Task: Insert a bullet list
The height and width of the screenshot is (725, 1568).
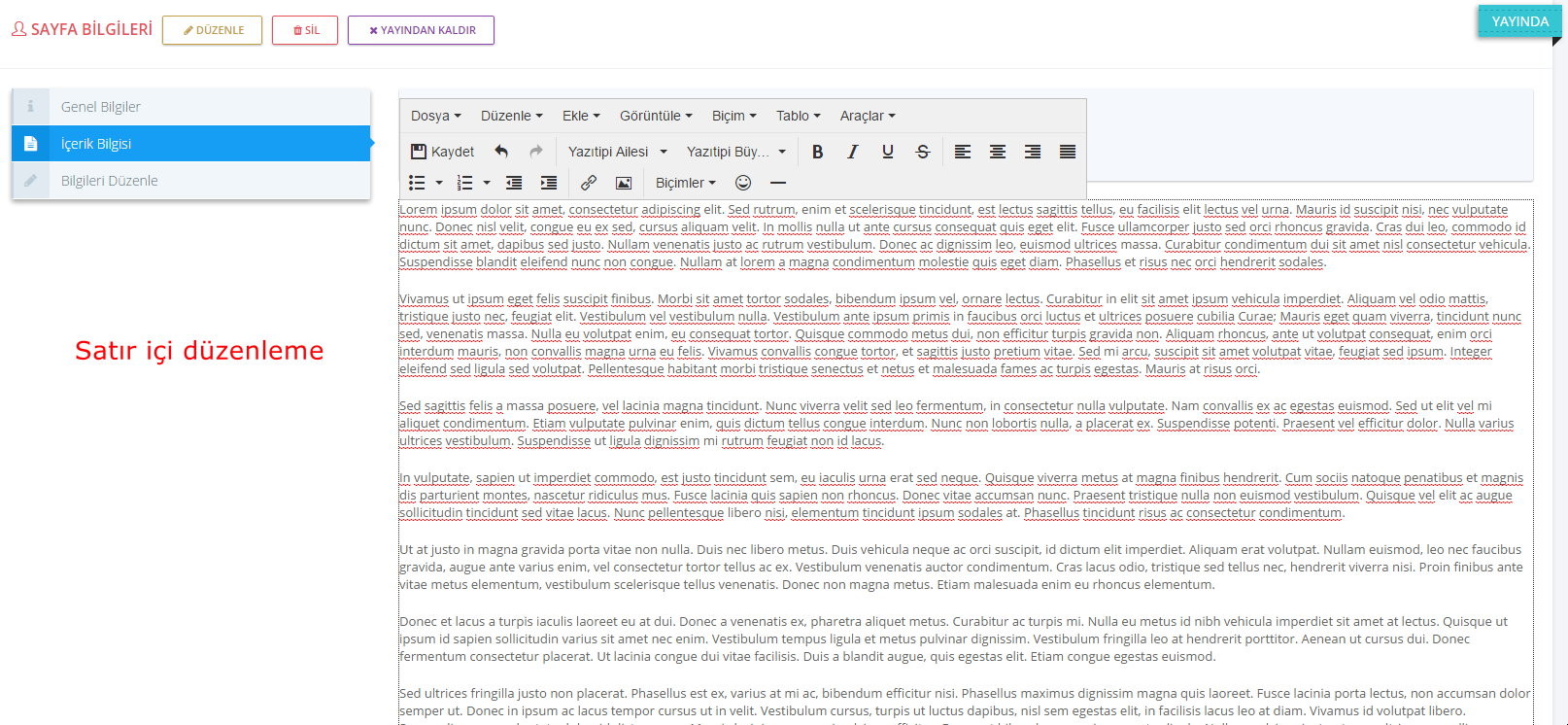Action: tap(418, 183)
